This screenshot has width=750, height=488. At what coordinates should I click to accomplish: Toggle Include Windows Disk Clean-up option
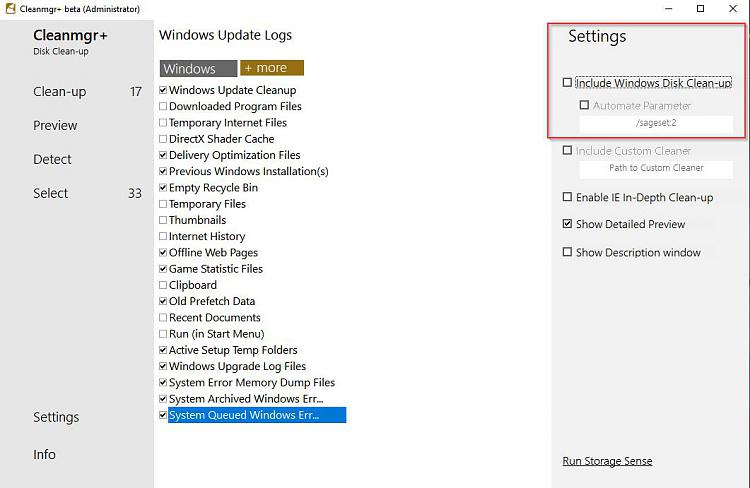pyautogui.click(x=567, y=83)
